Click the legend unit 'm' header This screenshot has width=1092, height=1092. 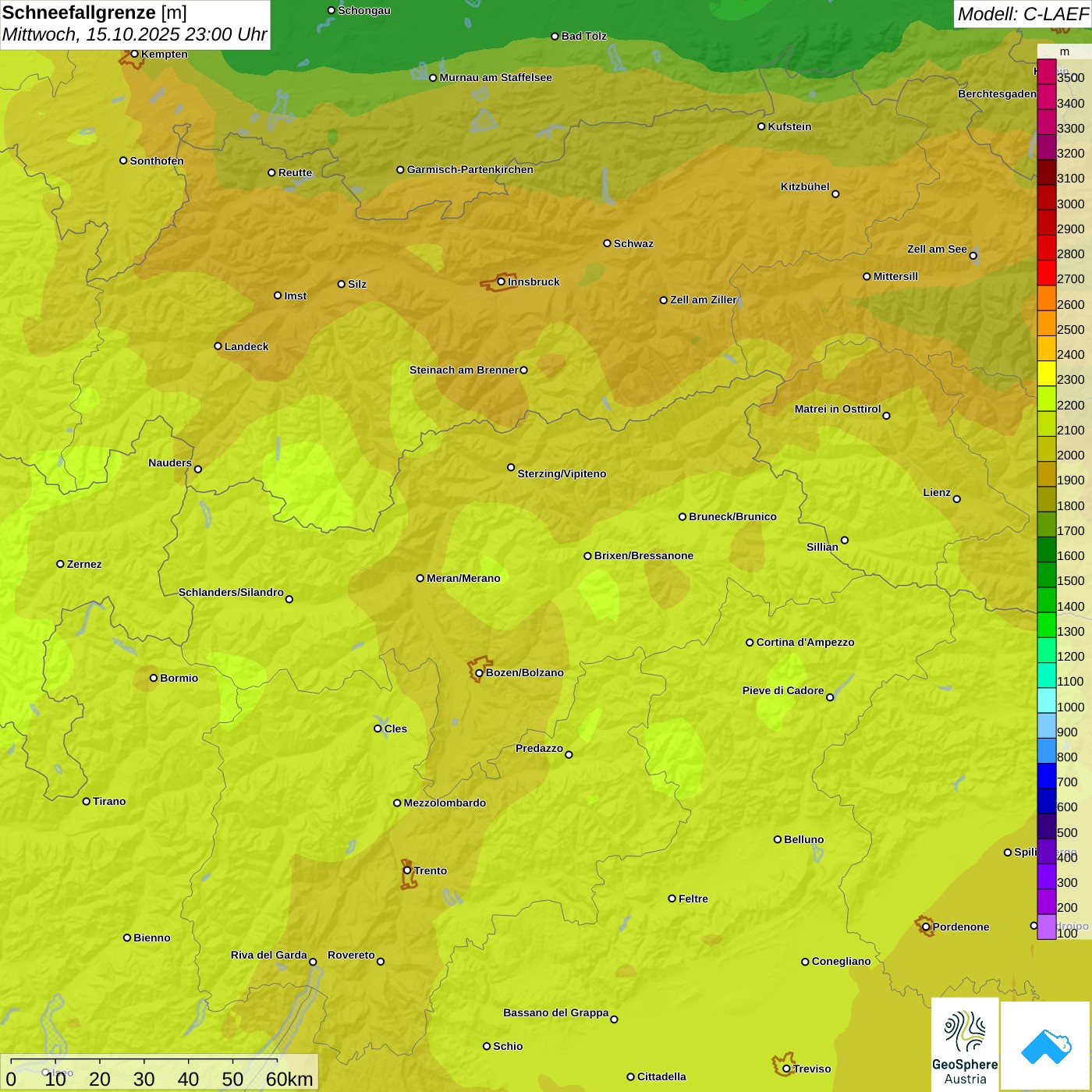1065,52
